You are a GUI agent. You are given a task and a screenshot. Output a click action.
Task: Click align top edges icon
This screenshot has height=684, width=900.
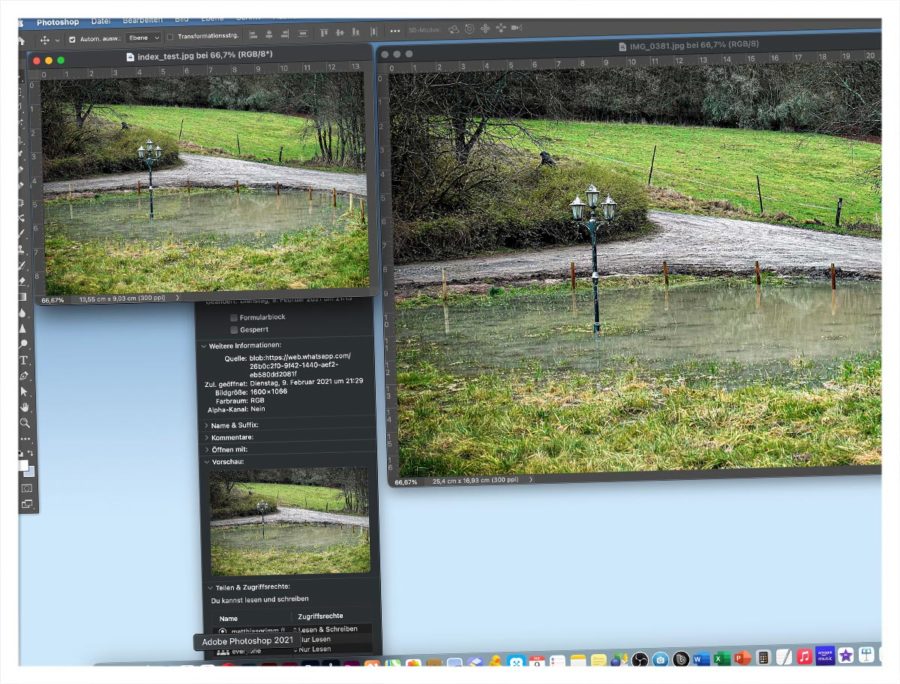point(324,33)
